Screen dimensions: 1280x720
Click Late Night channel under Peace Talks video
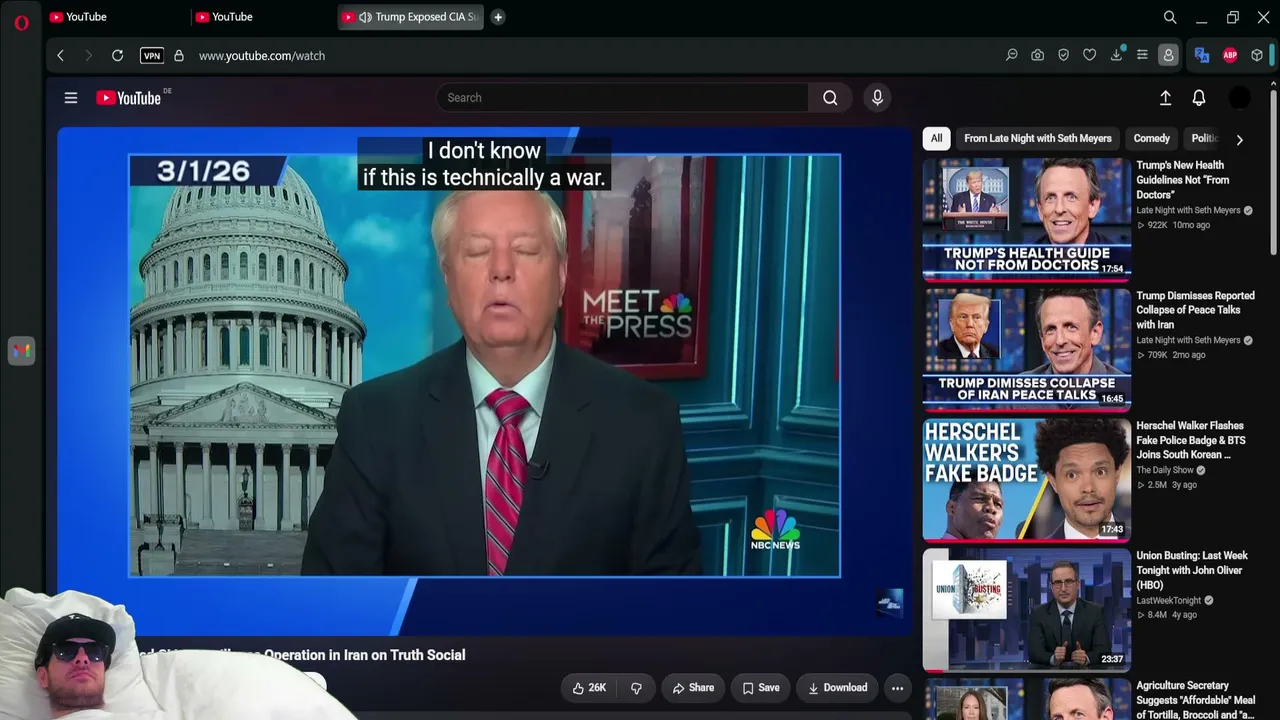[x=1188, y=340]
